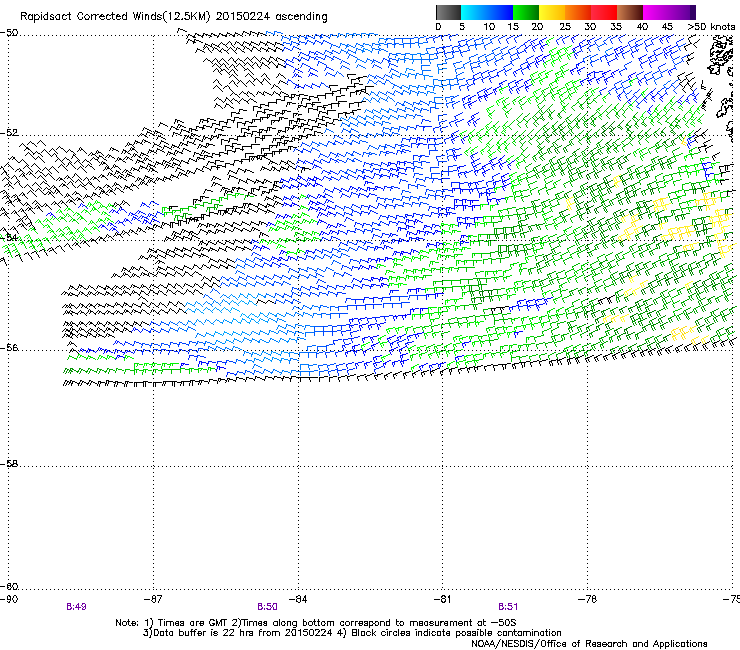Click the cyan 5-10 knots legend swatch
The image size is (740, 650).
click(474, 12)
